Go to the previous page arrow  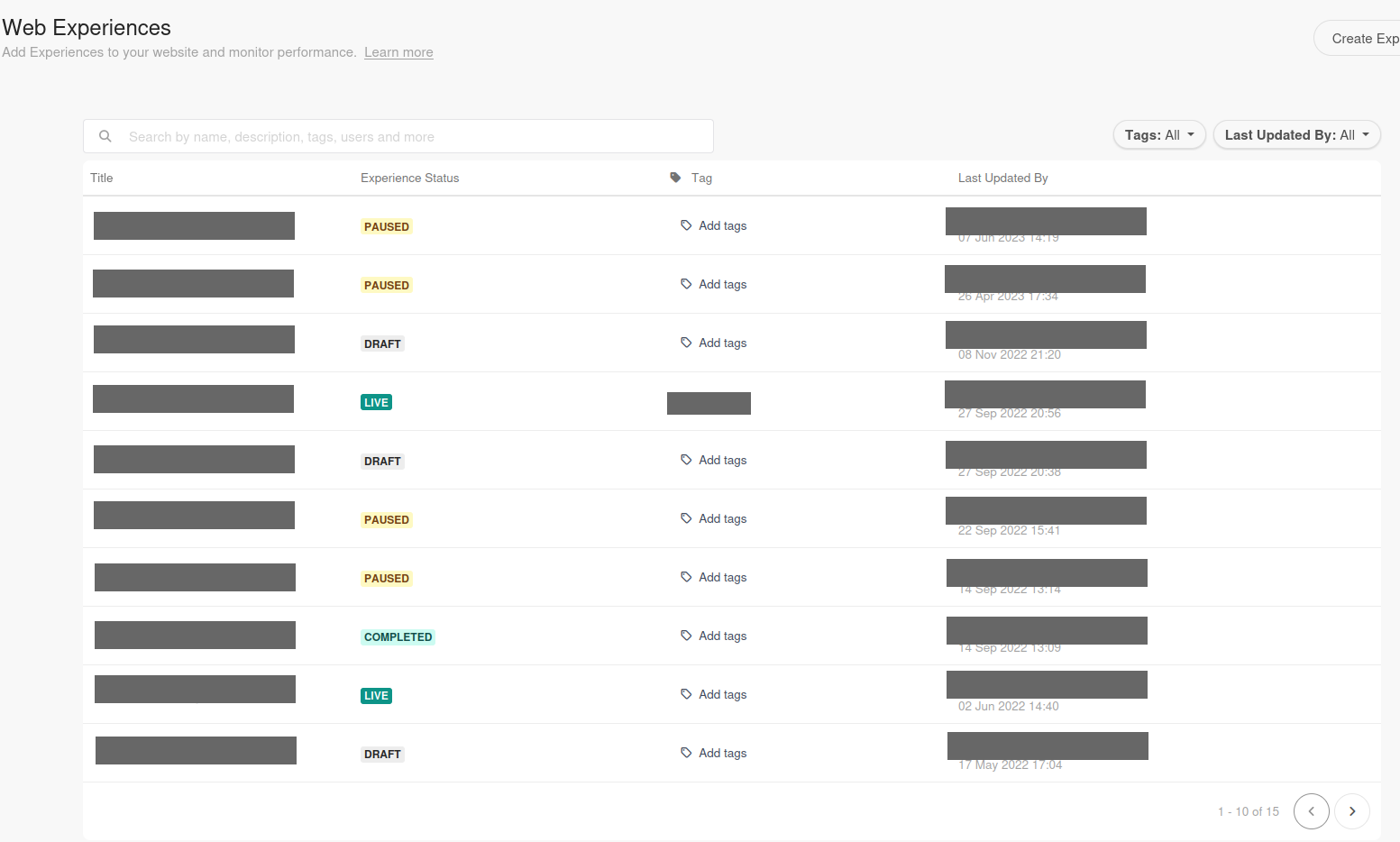1312,811
